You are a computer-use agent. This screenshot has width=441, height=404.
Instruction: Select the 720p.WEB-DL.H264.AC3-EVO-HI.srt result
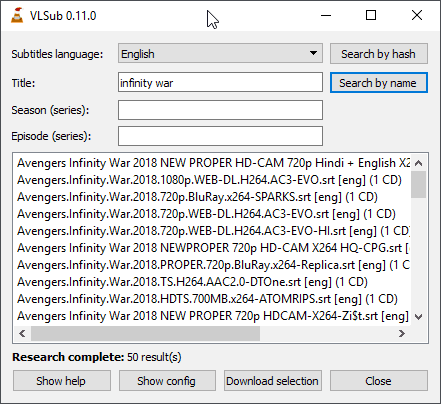click(213, 231)
